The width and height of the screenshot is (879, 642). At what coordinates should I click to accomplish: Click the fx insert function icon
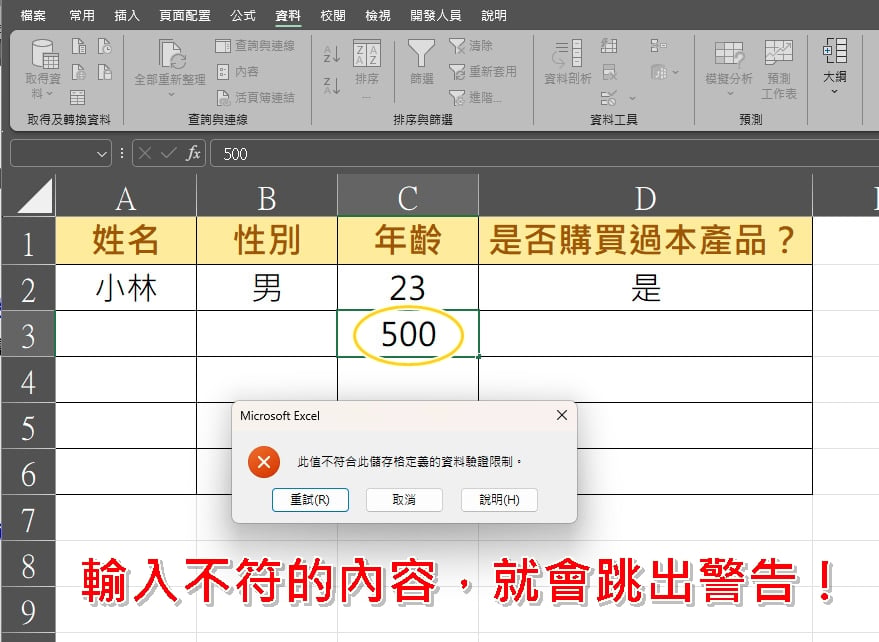coord(193,153)
